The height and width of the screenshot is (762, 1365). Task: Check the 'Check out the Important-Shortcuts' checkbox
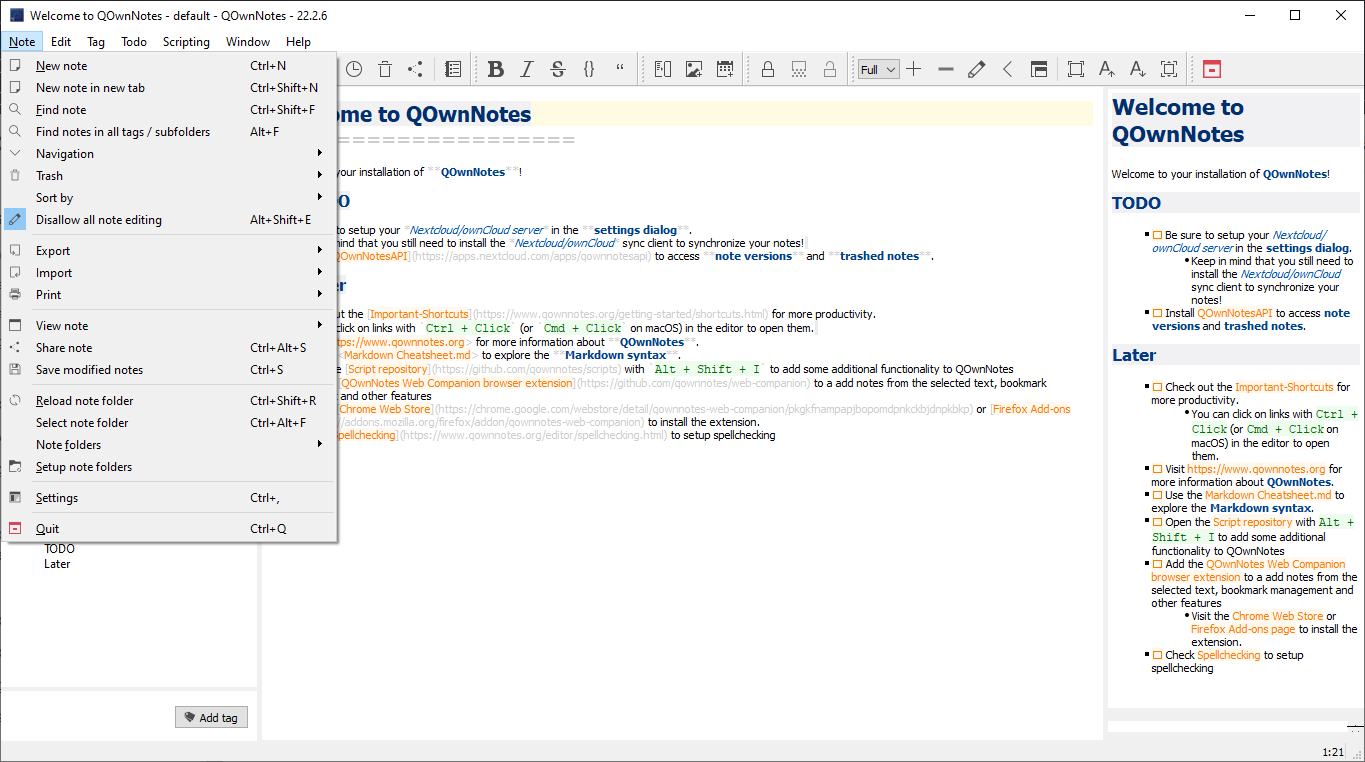1158,387
